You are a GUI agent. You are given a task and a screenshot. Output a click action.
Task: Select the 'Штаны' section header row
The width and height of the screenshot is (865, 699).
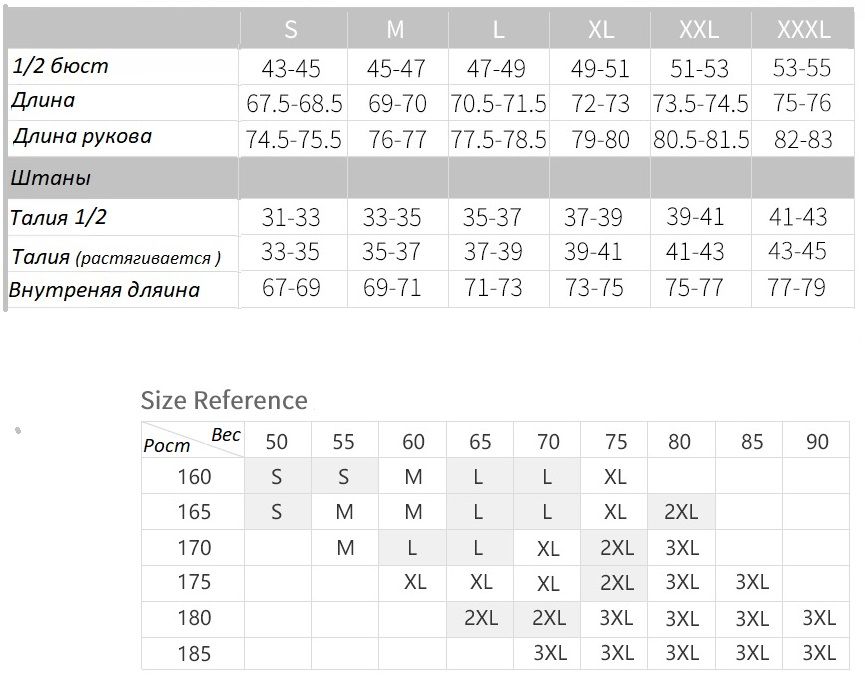(51, 178)
